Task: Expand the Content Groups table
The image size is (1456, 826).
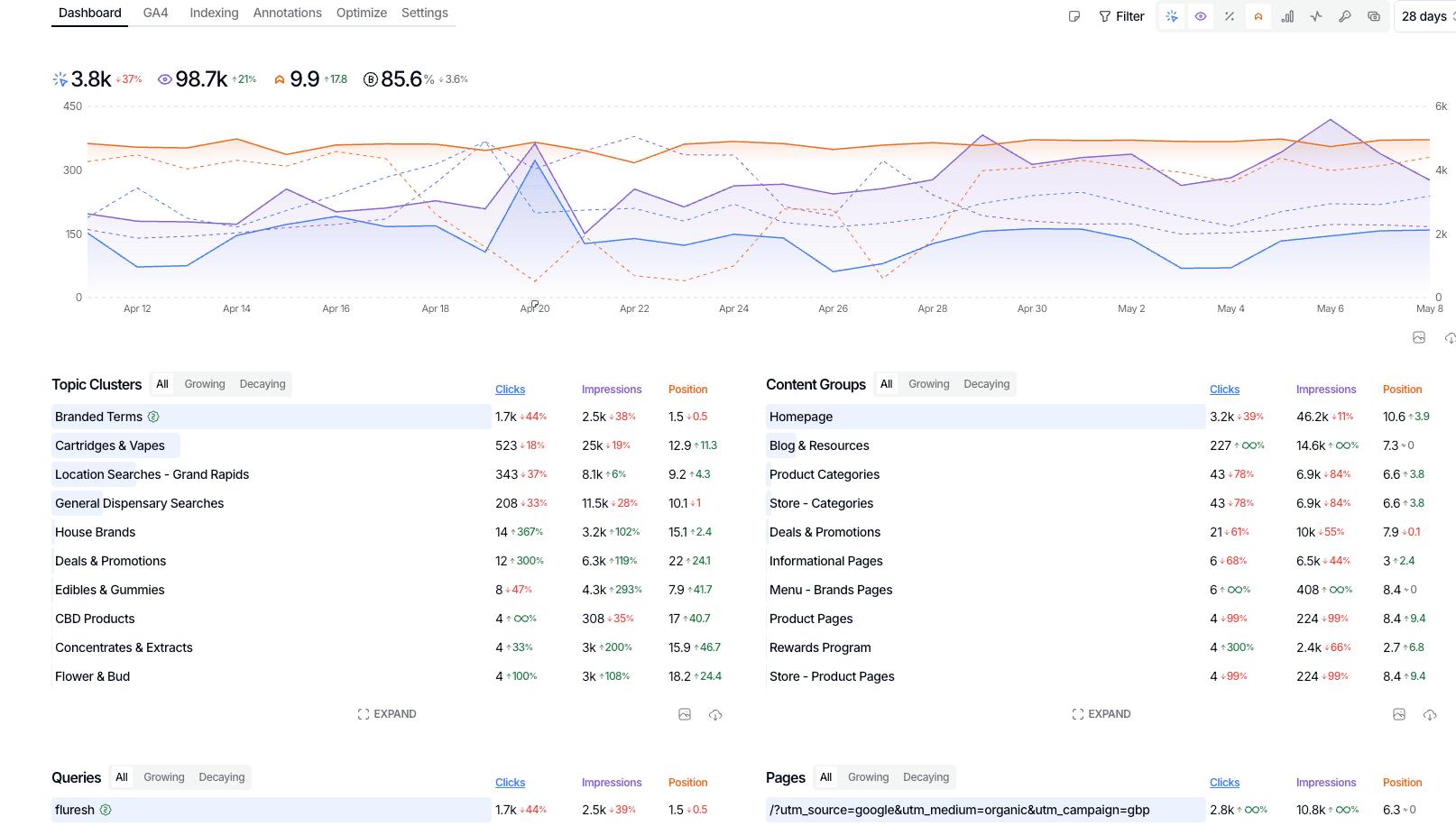Action: [1101, 714]
